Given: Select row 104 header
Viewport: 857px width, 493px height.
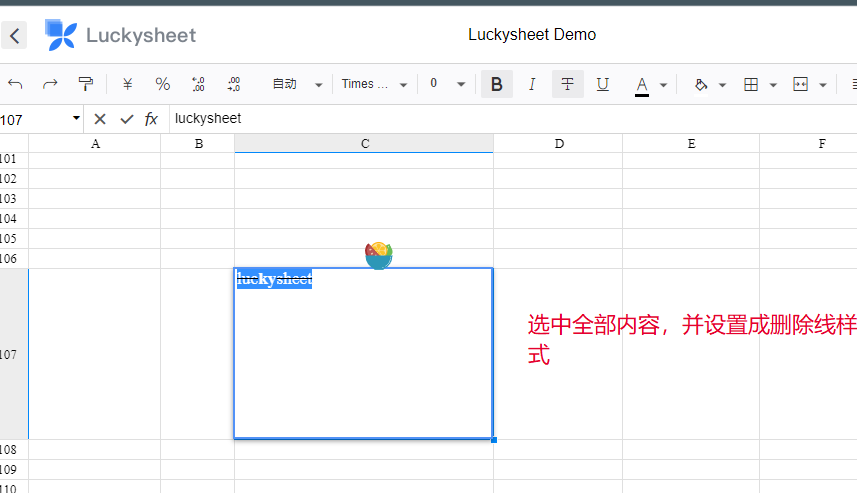Looking at the screenshot, I should pos(14,219).
